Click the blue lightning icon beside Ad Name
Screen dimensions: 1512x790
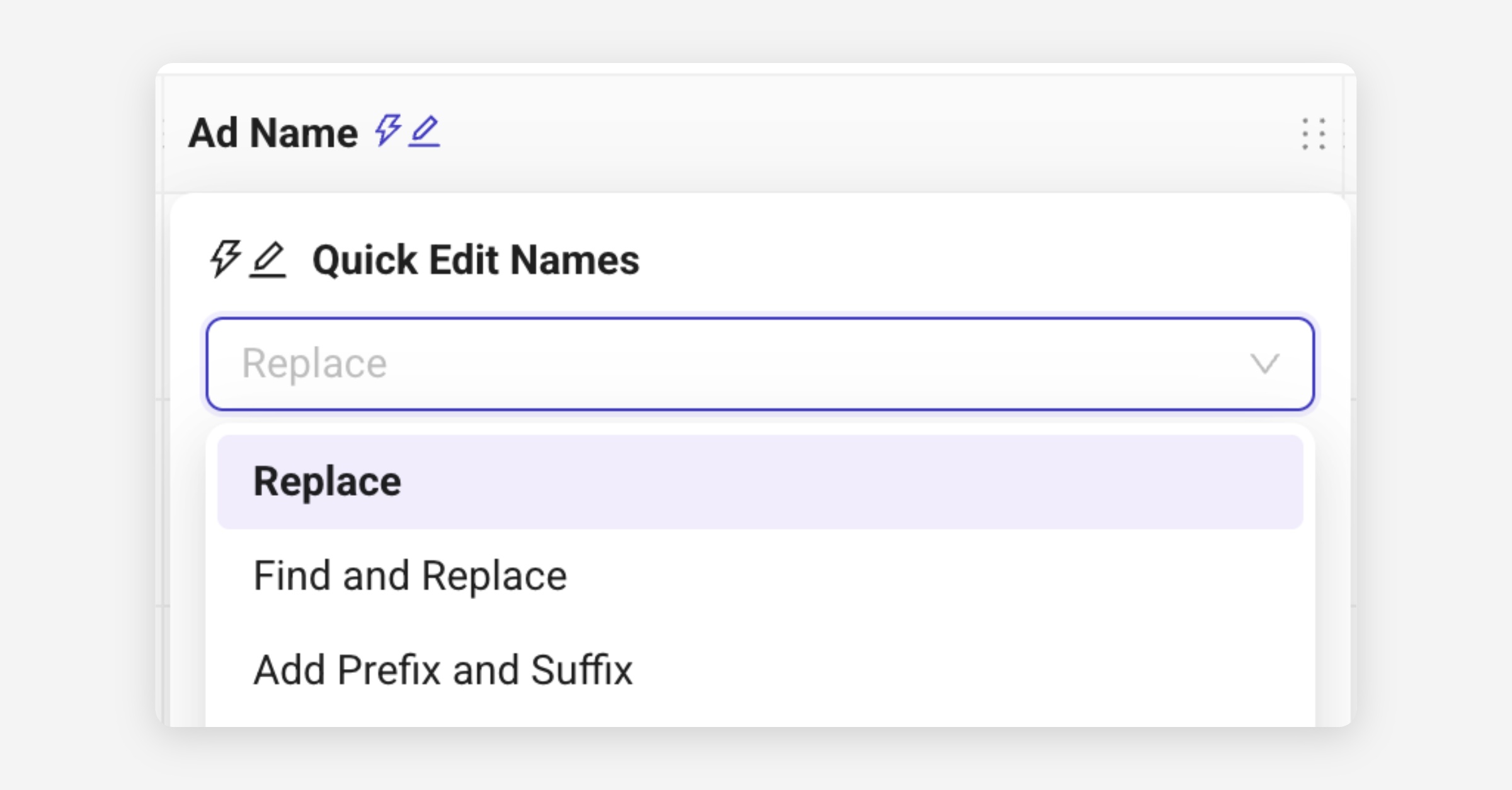[387, 130]
